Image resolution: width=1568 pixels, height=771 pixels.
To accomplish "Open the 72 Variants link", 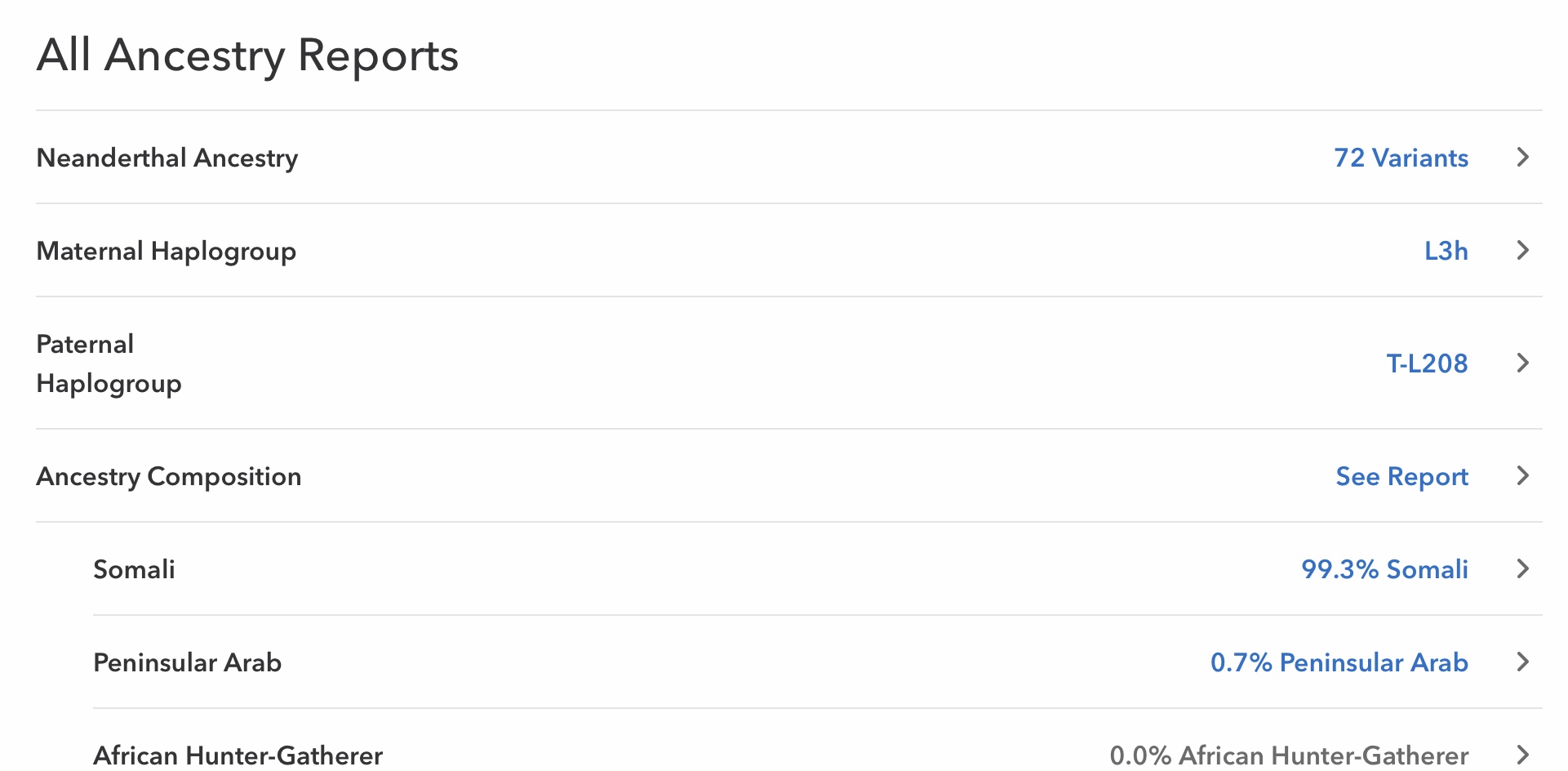I will pos(1401,158).
